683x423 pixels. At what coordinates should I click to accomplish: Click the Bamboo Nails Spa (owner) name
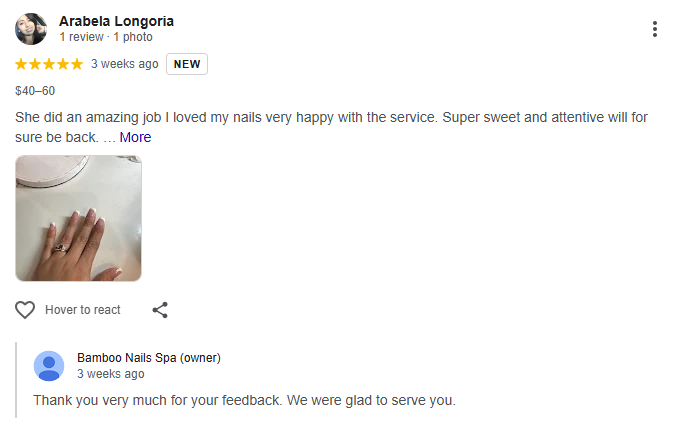tap(149, 358)
